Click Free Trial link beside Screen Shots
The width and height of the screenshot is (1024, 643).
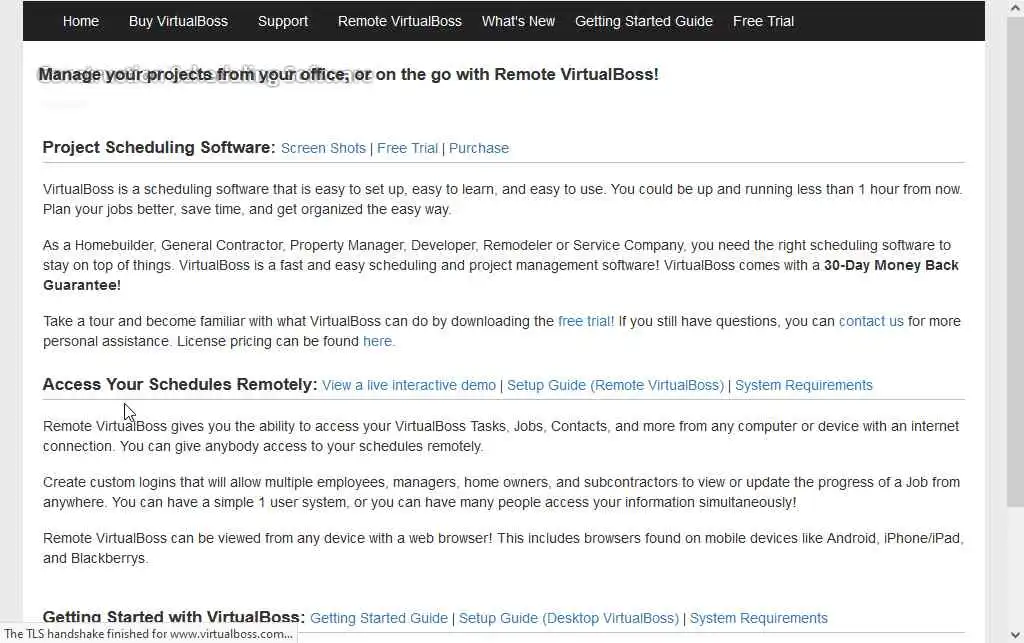pyautogui.click(x=408, y=148)
